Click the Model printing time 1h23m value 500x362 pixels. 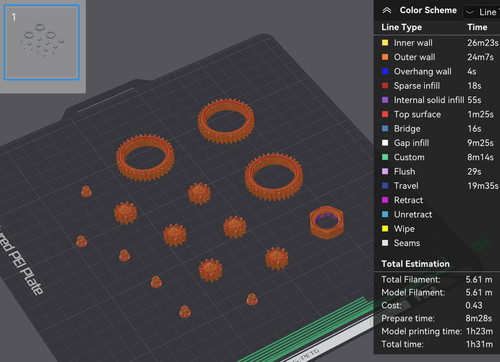pos(479,331)
